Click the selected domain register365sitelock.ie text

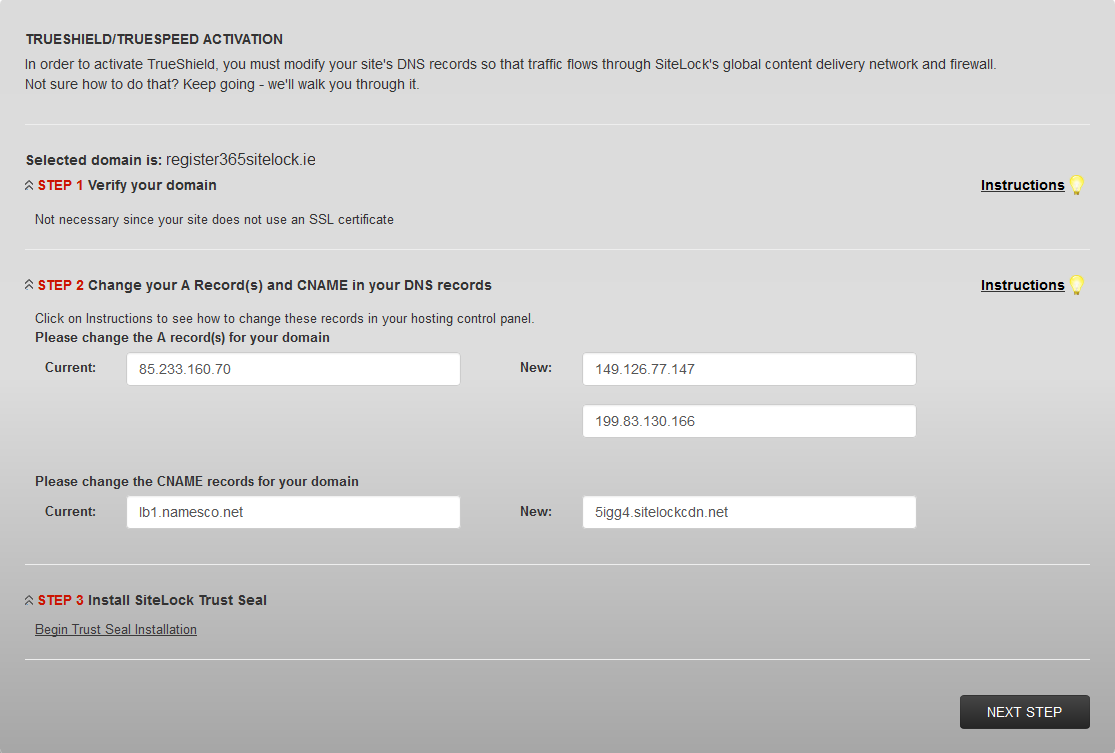(x=241, y=159)
